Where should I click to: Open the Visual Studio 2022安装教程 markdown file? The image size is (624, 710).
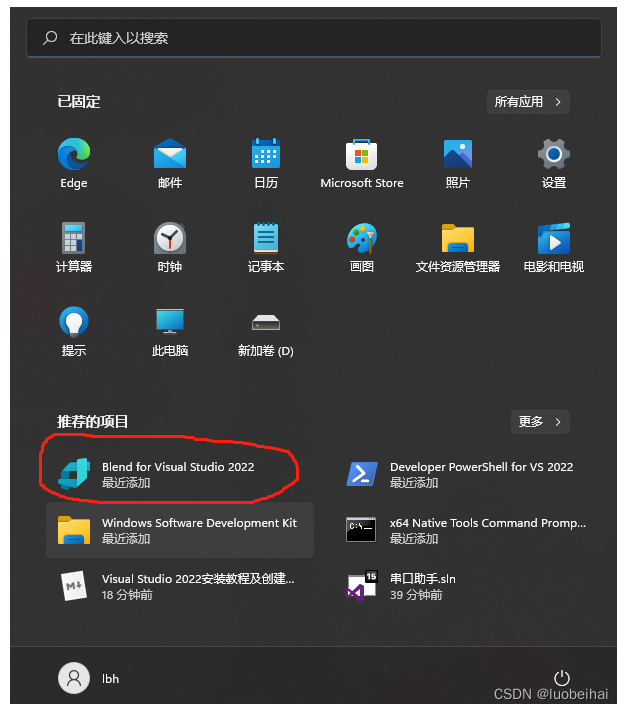(180, 586)
